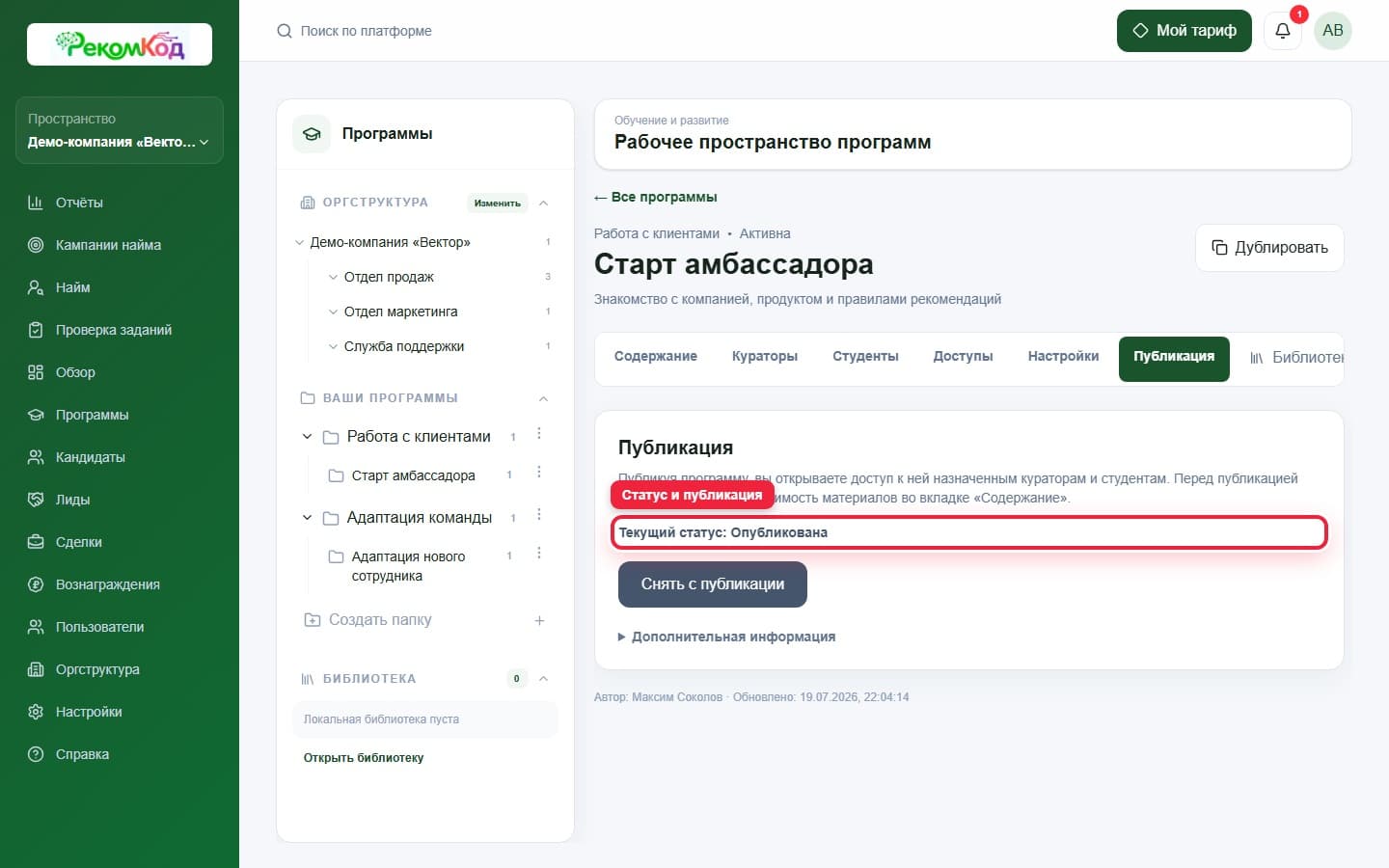Expand Дополнительная информация disclosure
The width and height of the screenshot is (1389, 868).
pyautogui.click(x=726, y=637)
